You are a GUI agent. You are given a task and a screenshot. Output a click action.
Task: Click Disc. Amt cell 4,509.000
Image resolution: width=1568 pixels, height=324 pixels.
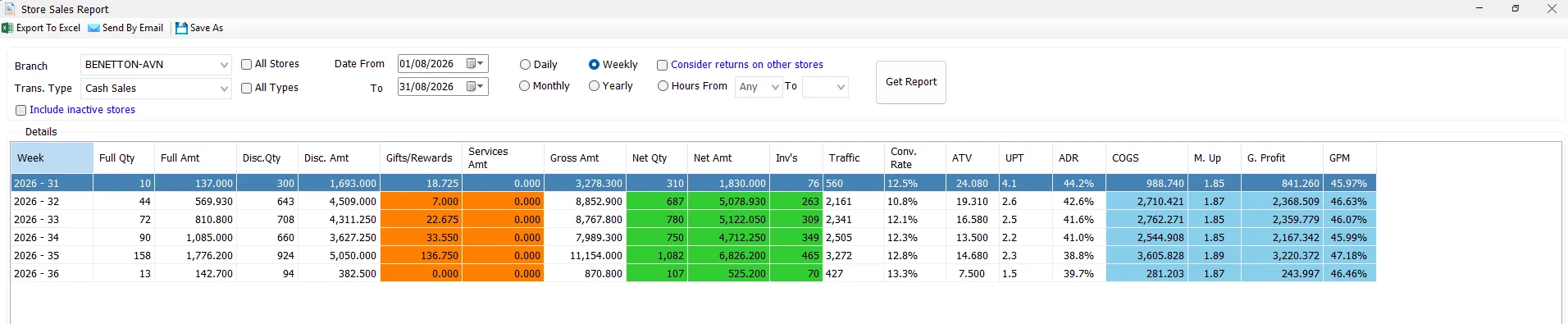339,202
